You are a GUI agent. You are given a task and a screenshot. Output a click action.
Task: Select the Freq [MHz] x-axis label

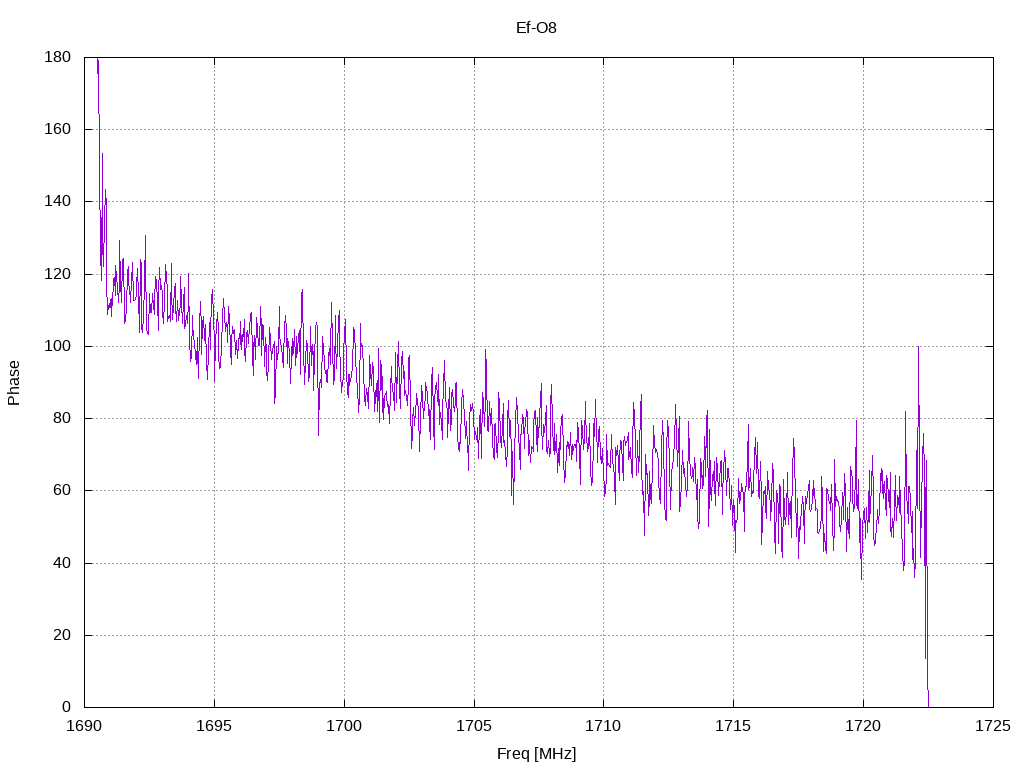coord(537,754)
